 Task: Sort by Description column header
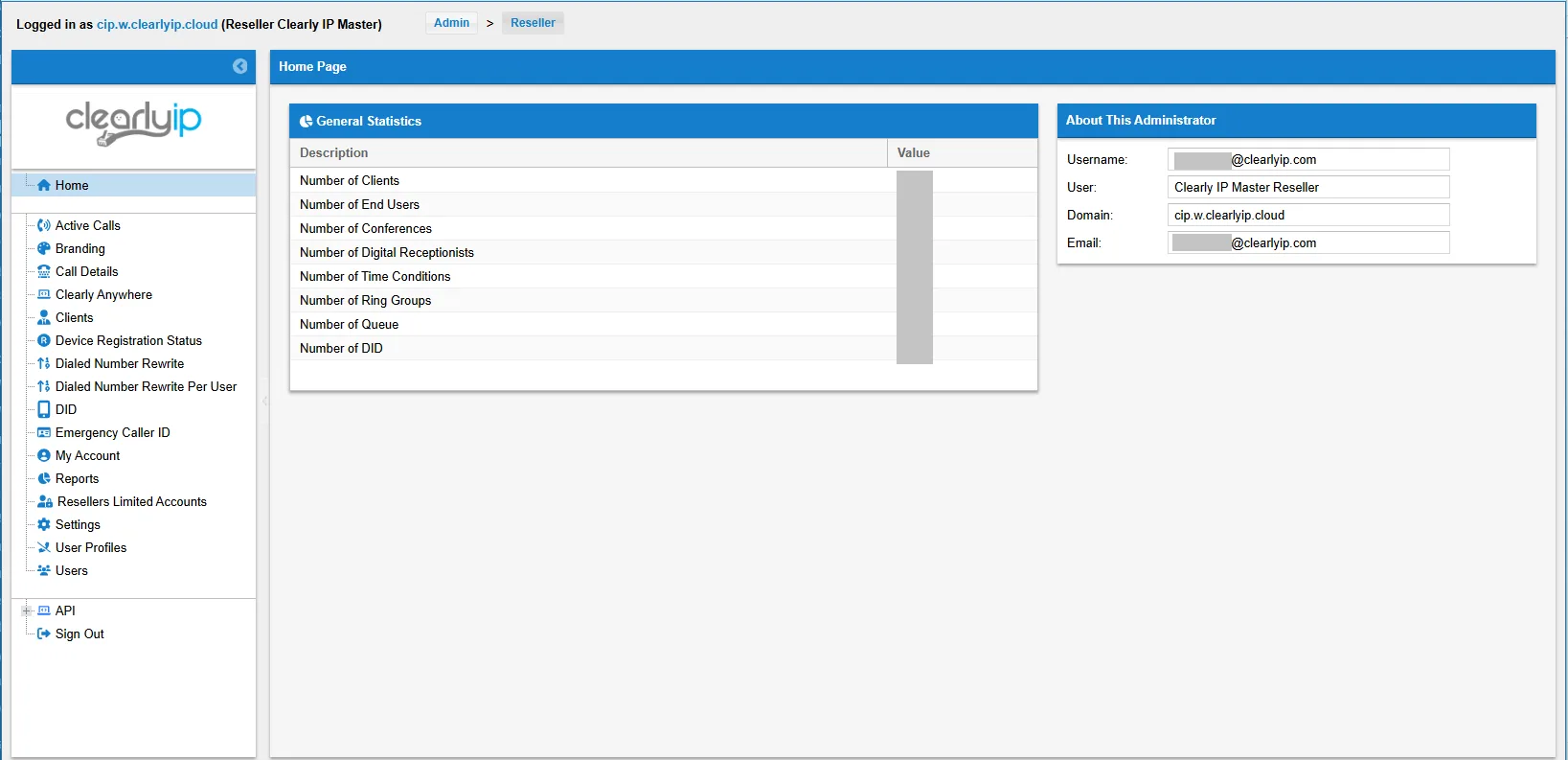[x=588, y=152]
